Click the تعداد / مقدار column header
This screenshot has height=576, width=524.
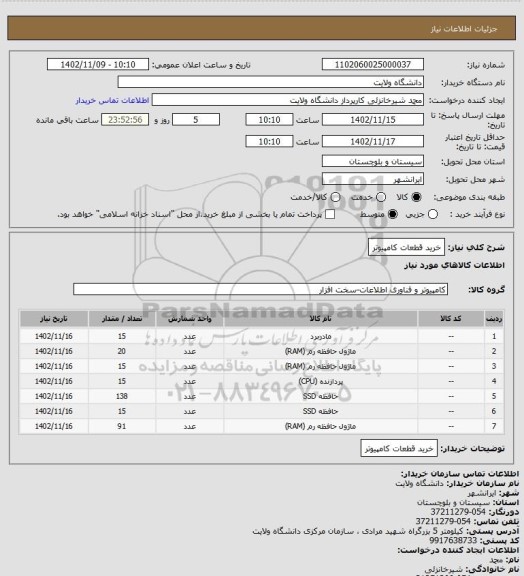click(122, 319)
